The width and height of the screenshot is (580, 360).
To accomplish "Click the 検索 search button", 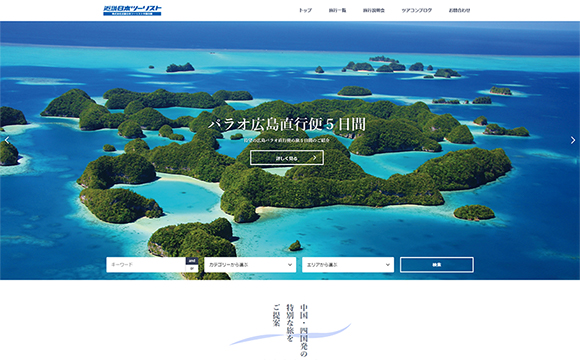I will 436,265.
